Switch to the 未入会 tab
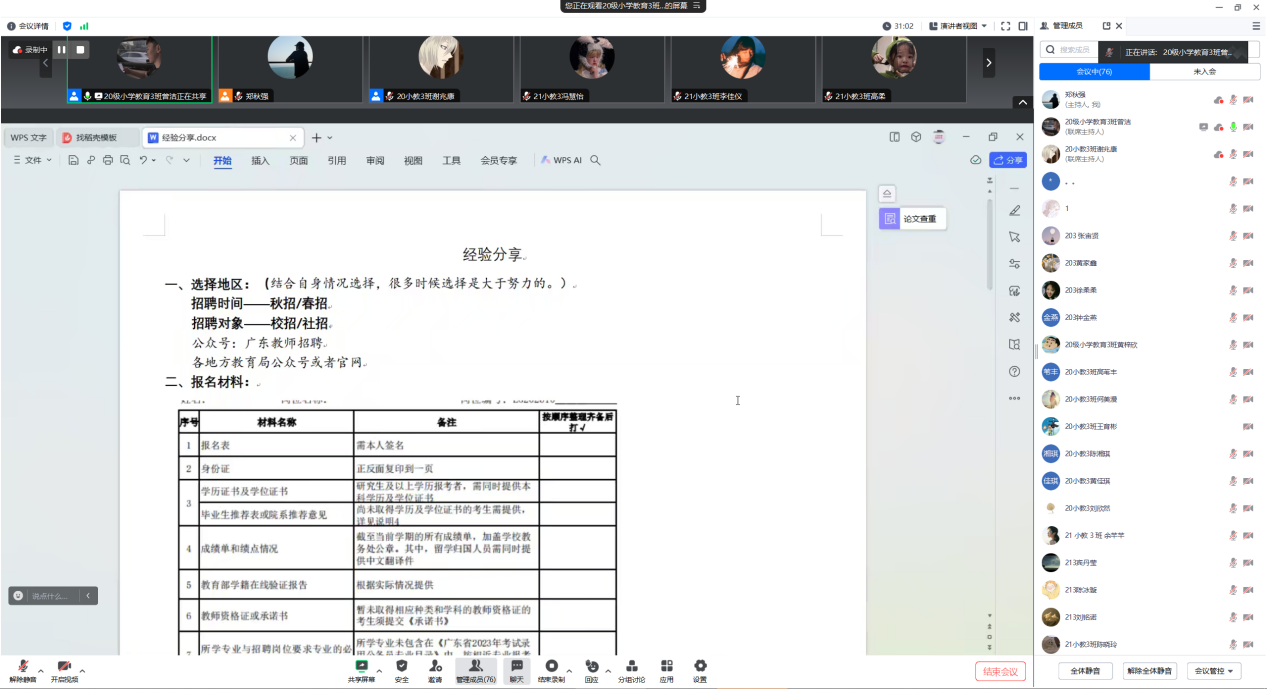Image resolution: width=1267 pixels, height=689 pixels. 1204,72
